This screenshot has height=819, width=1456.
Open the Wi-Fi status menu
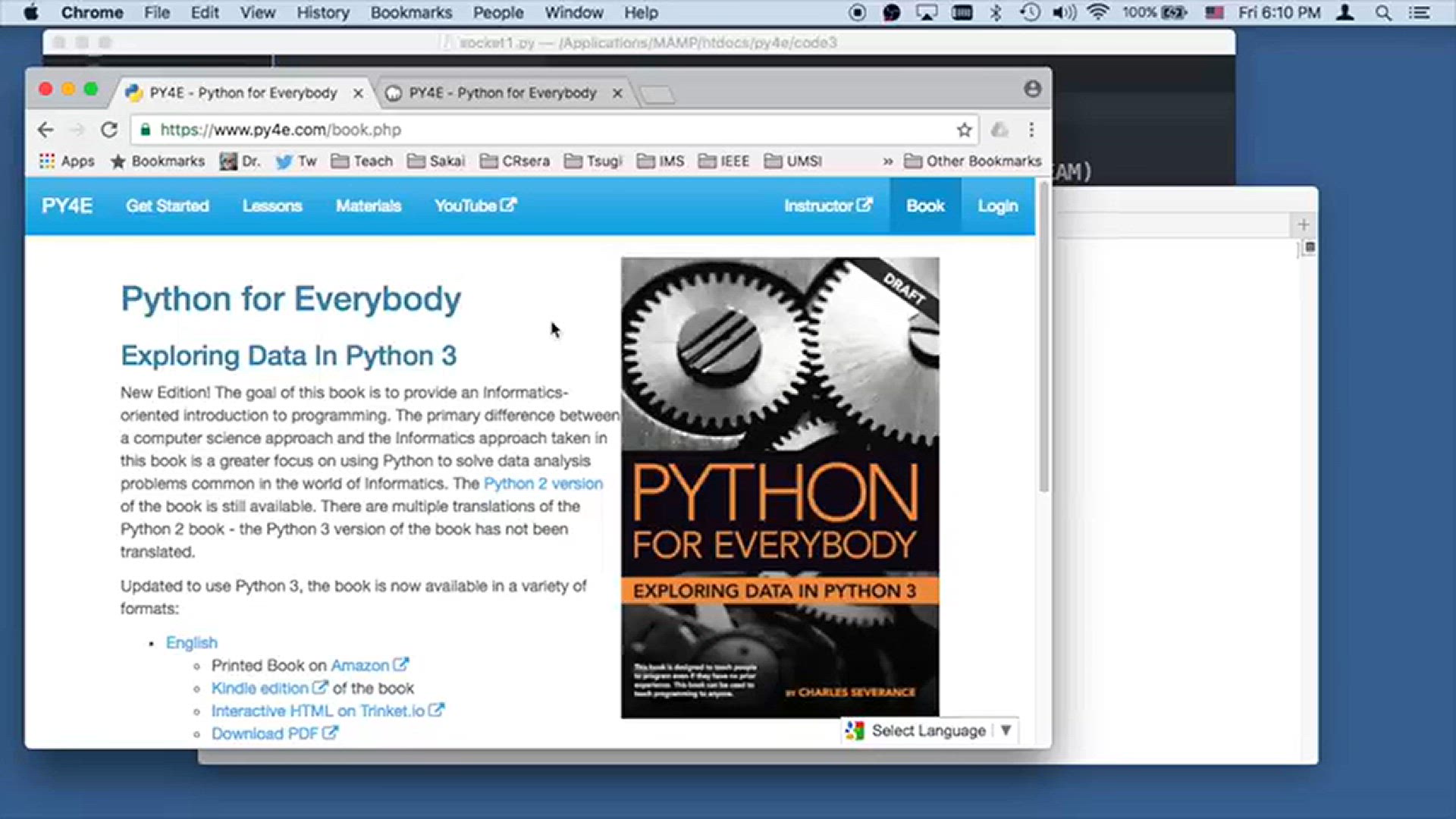[1097, 13]
